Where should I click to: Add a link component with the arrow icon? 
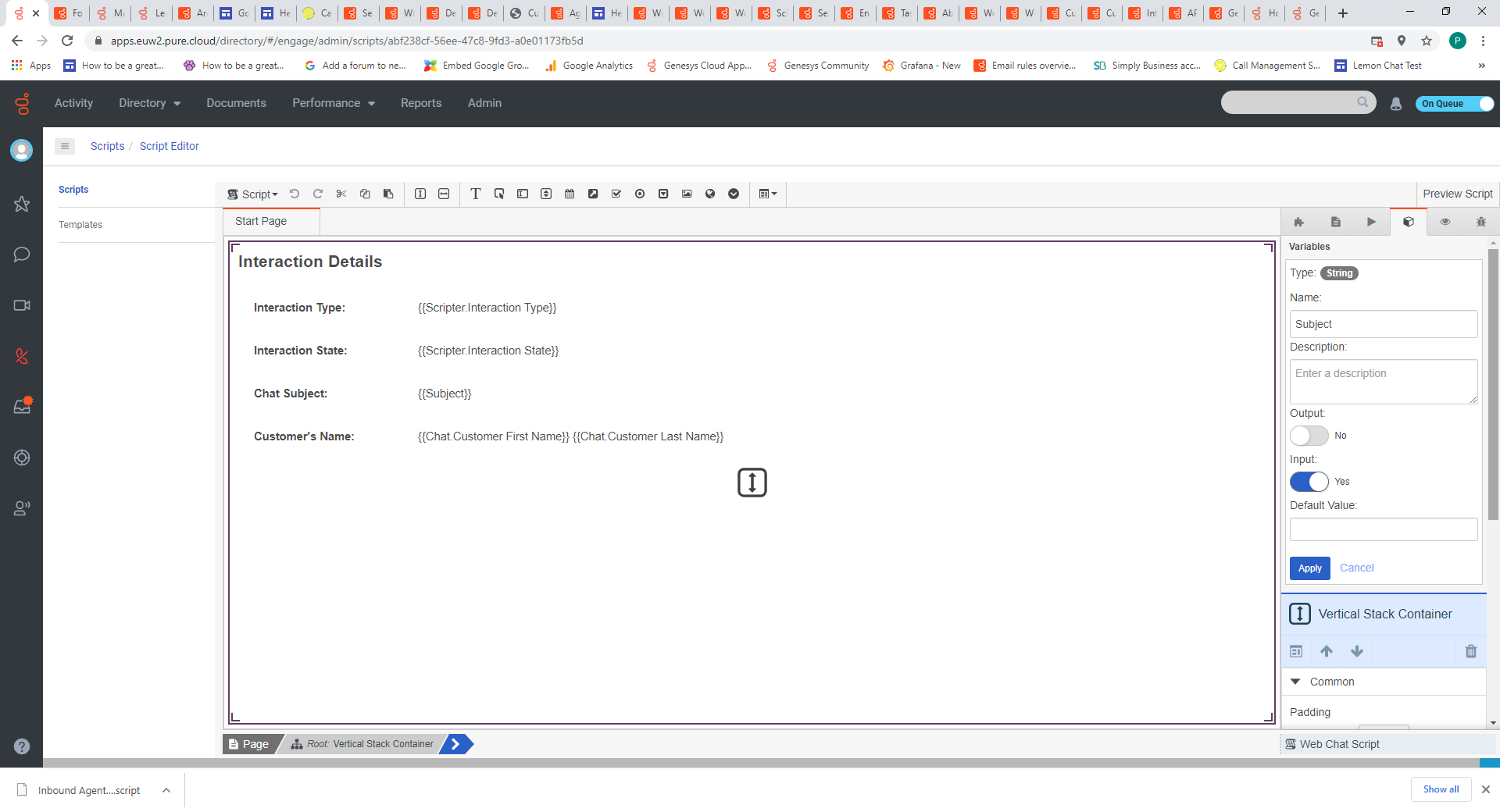[593, 194]
